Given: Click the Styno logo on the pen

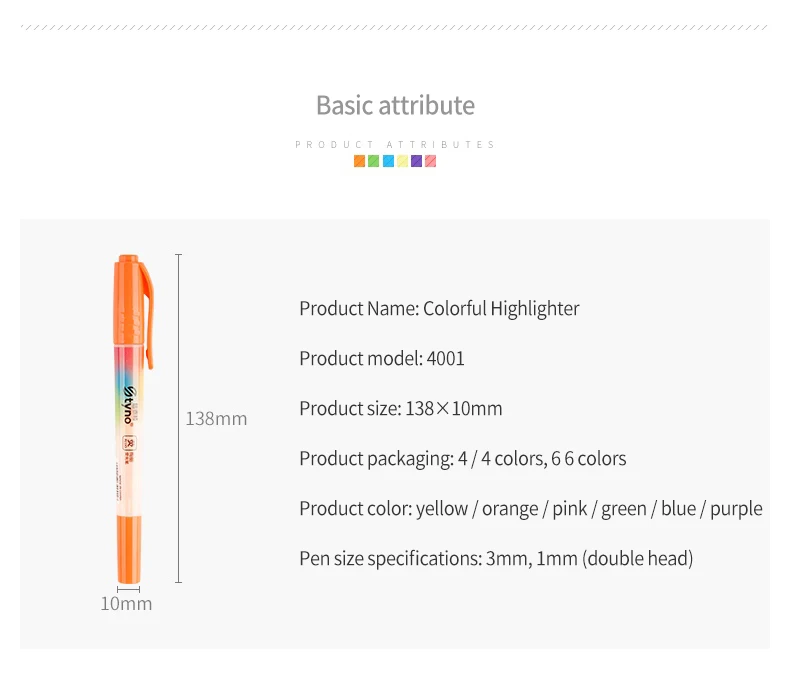Looking at the screenshot, I should [x=129, y=405].
